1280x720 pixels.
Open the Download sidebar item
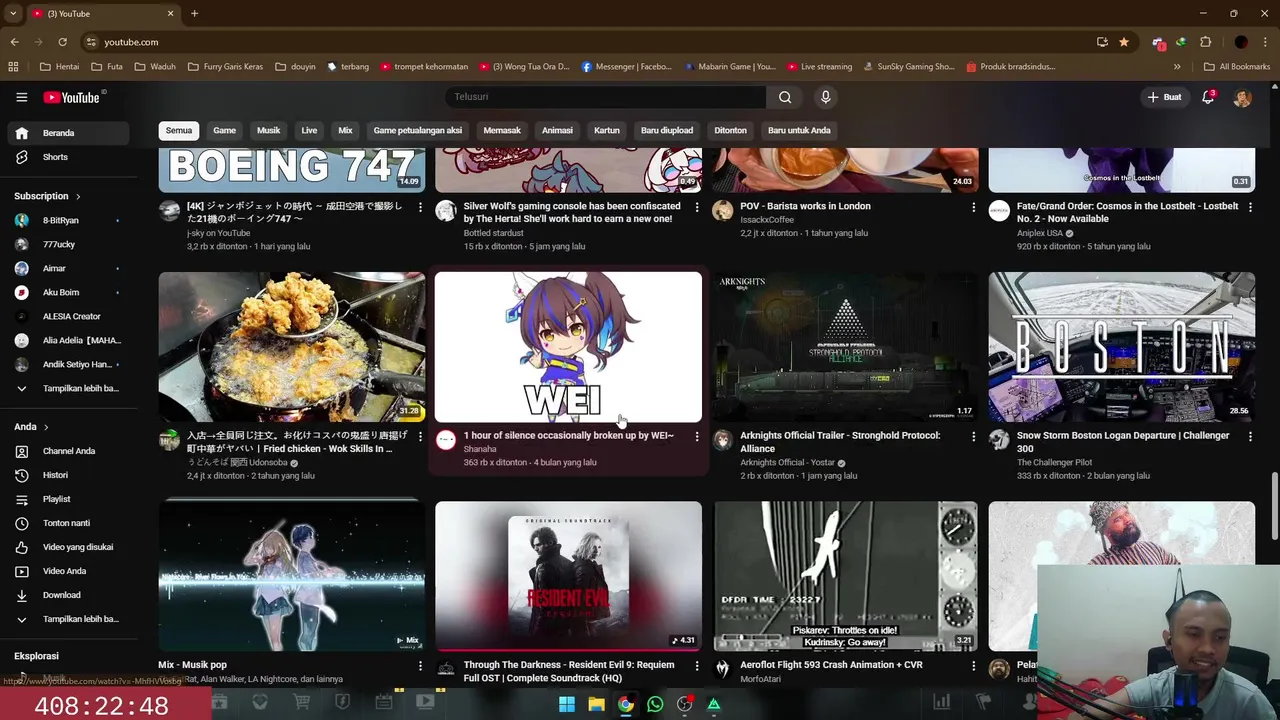click(x=68, y=595)
